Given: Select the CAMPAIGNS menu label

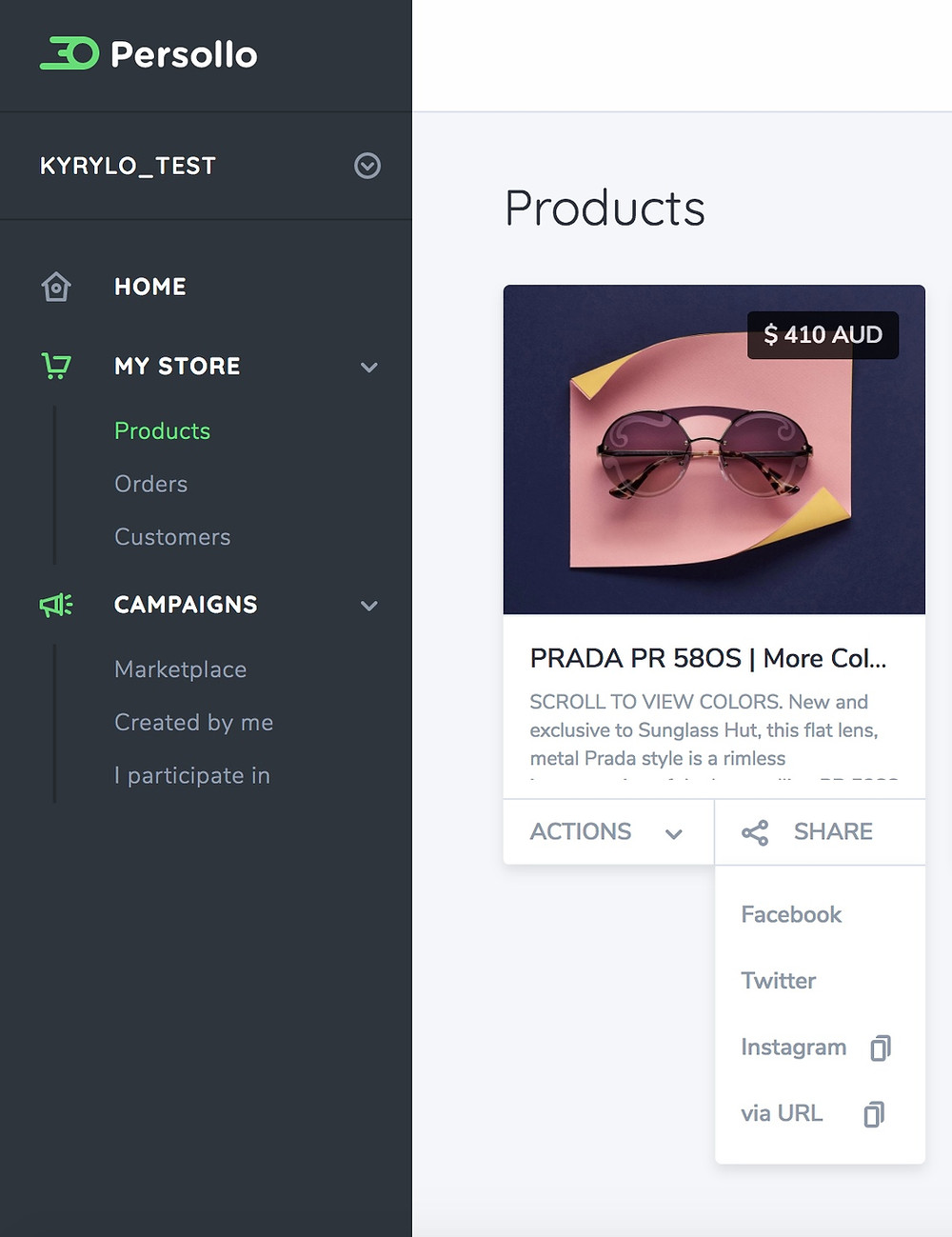Looking at the screenshot, I should (x=186, y=605).
